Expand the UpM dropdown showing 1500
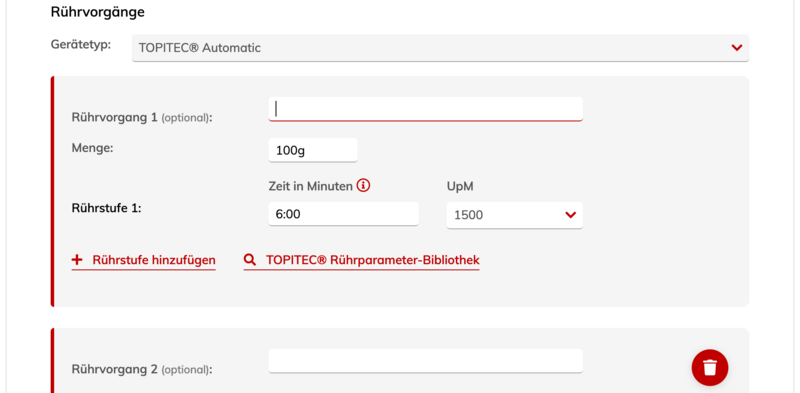 click(x=515, y=215)
